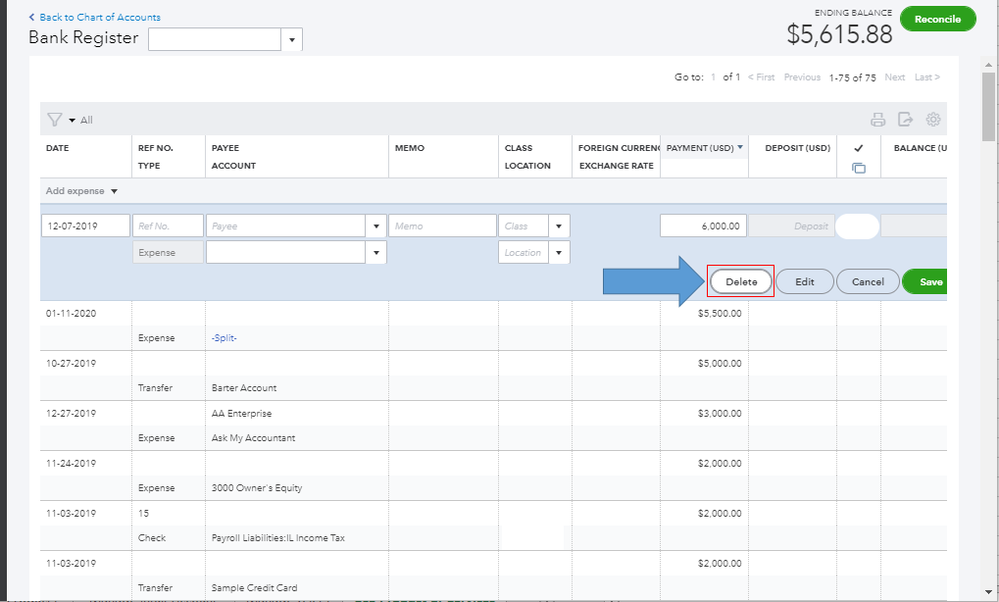The width and height of the screenshot is (999, 602).
Task: Sort by the Payment (USD) arrow
Action: [x=740, y=148]
